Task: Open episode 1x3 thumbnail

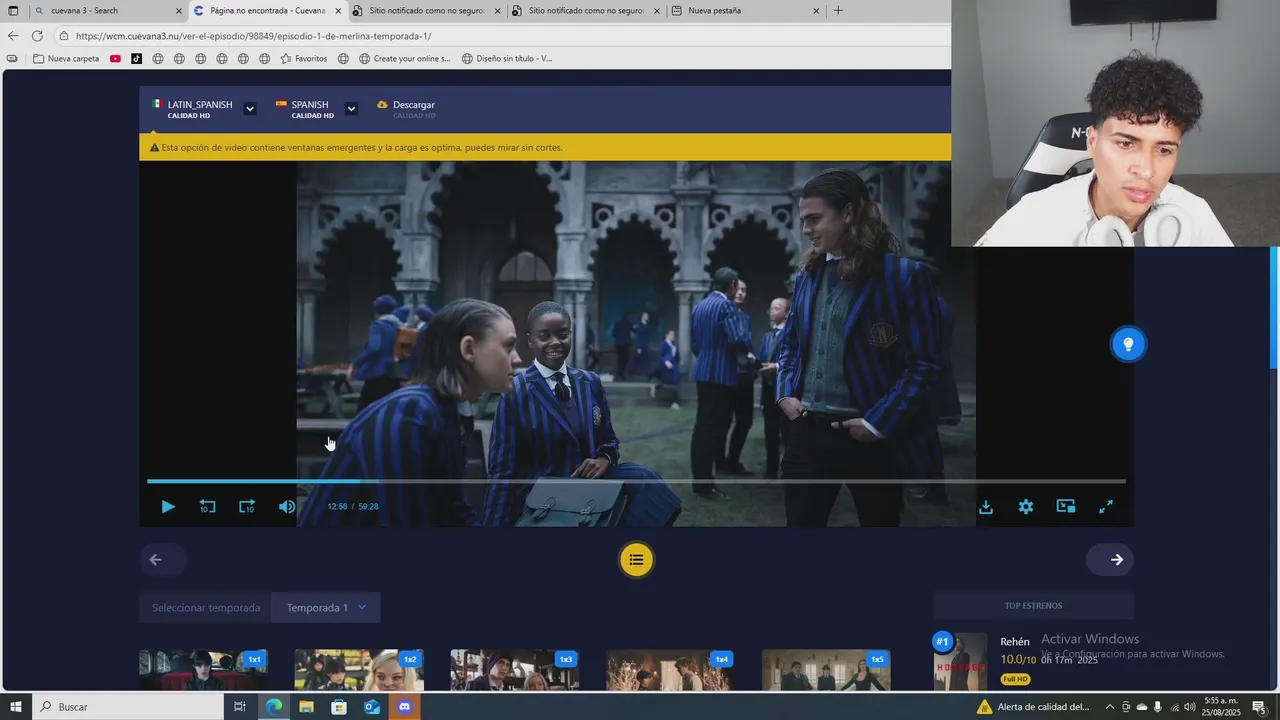Action: [515, 670]
